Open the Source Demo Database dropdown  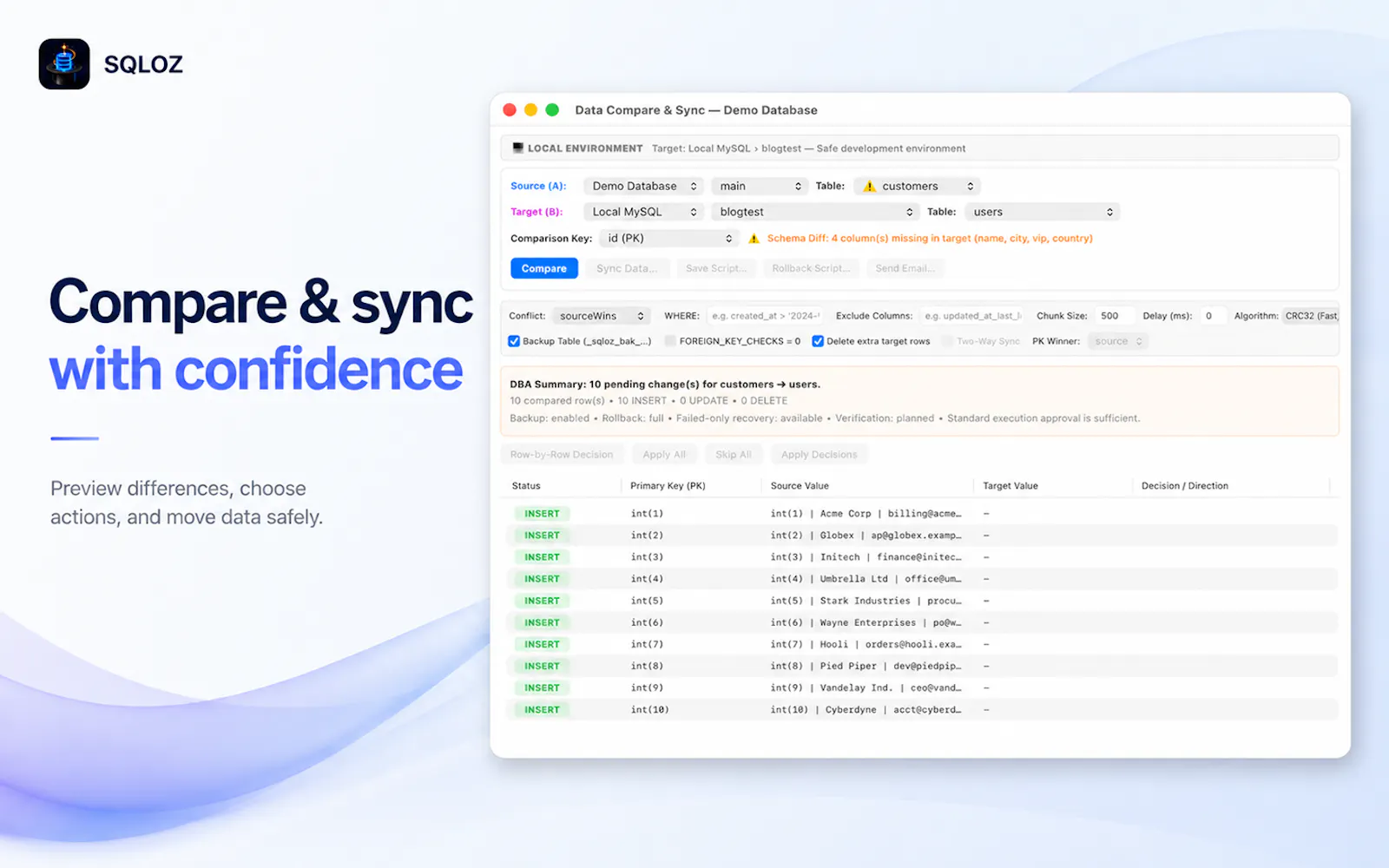(x=643, y=187)
